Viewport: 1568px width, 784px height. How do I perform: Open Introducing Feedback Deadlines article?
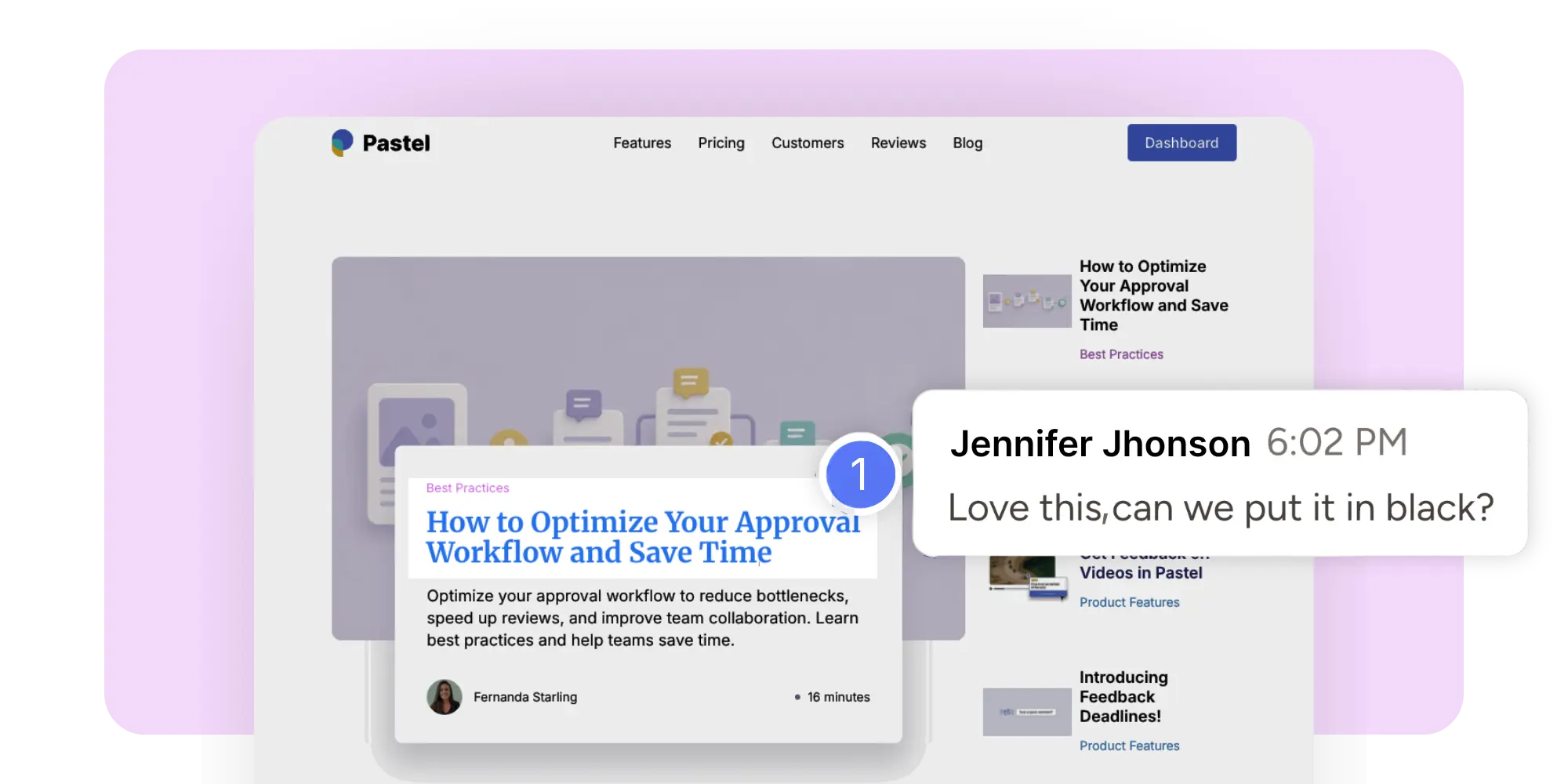(1123, 696)
